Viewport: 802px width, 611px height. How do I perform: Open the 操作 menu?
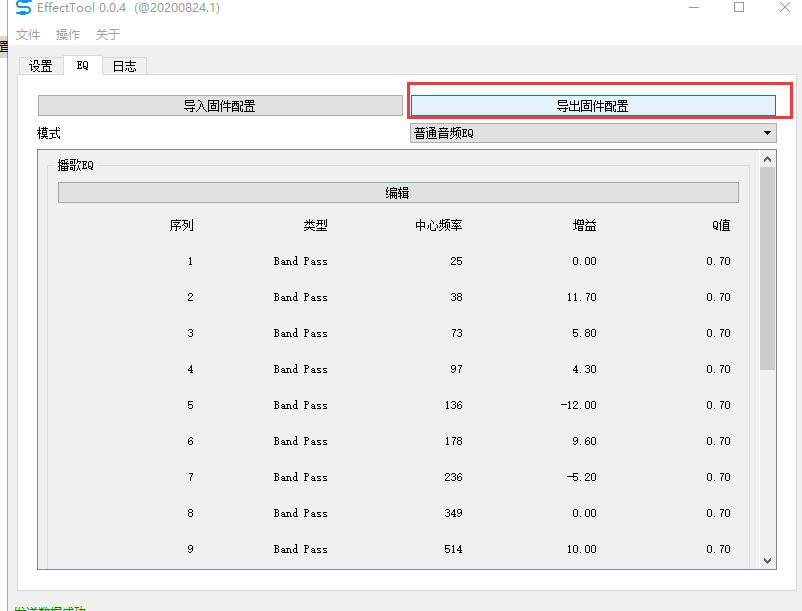pyautogui.click(x=68, y=34)
